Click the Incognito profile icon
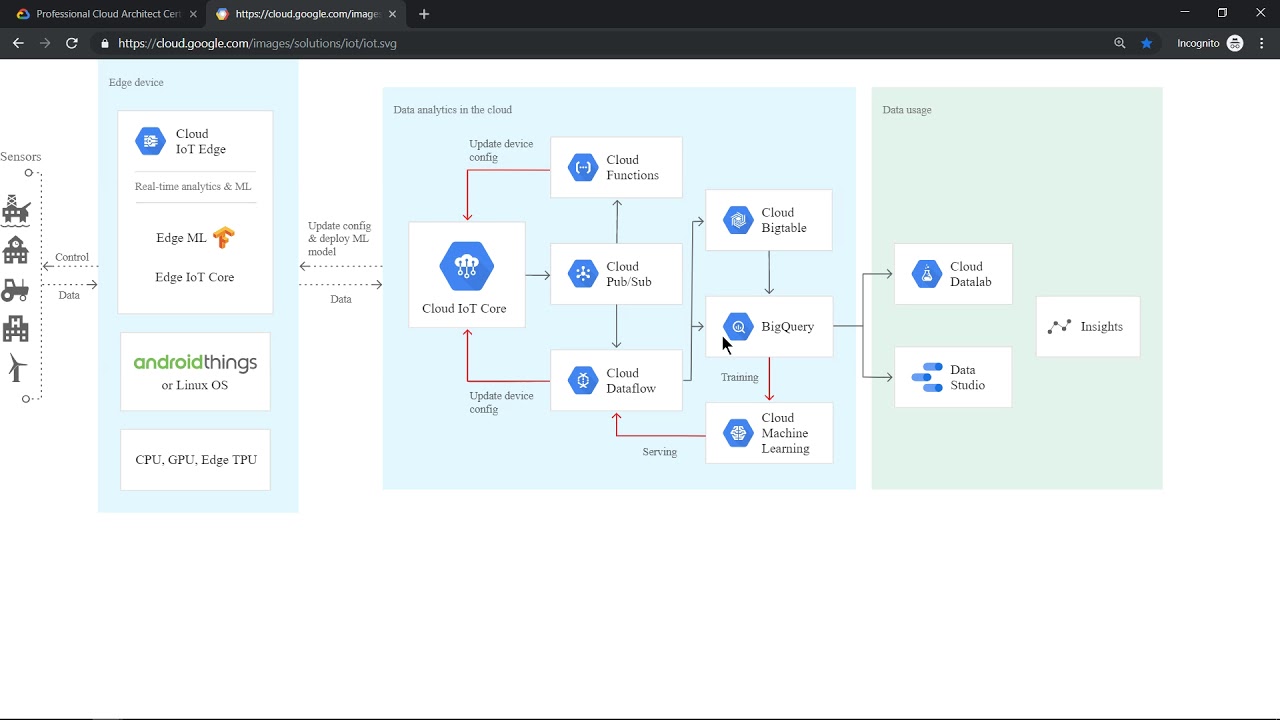 1235,43
